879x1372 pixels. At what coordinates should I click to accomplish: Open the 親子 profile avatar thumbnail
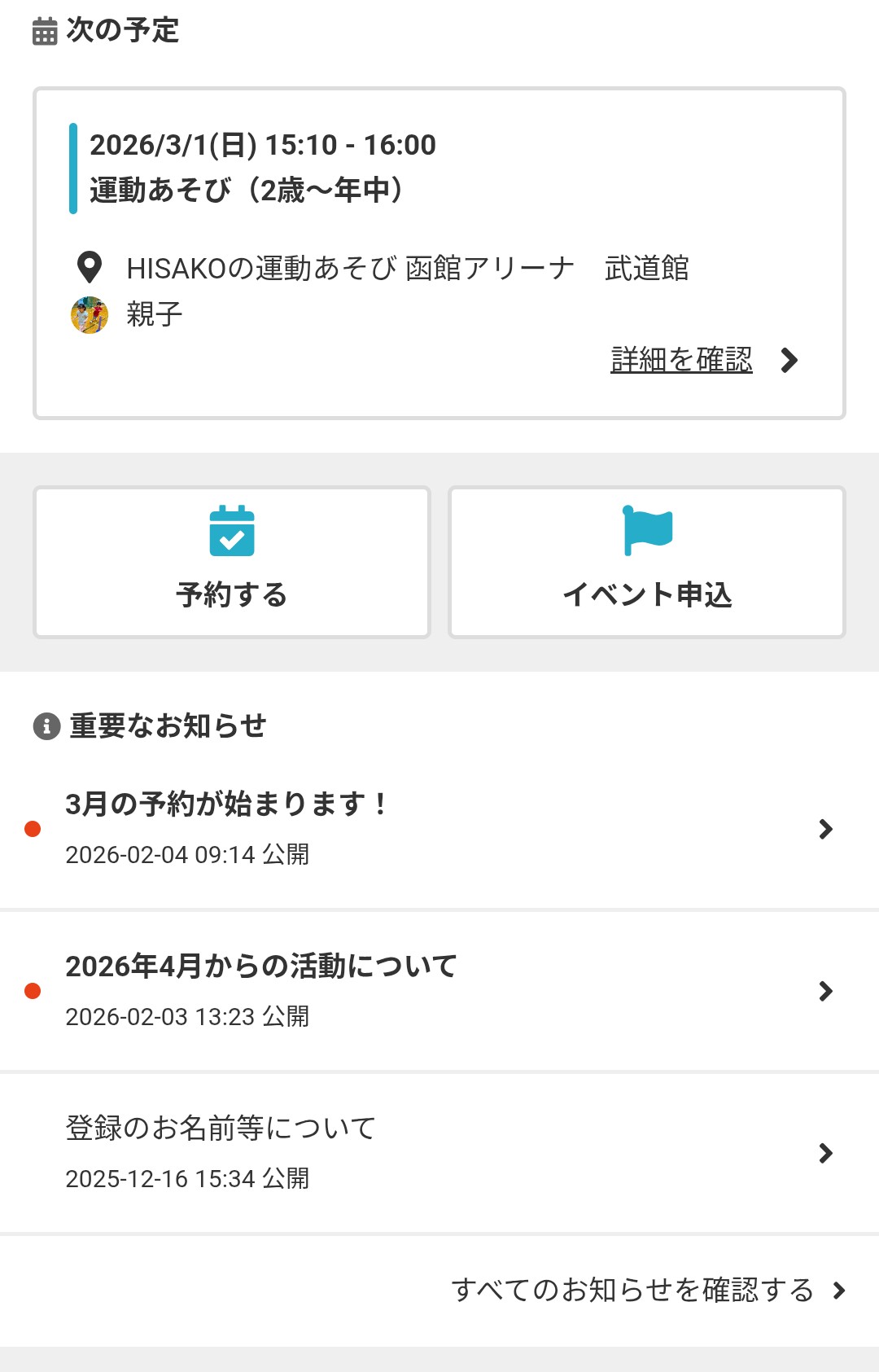[90, 315]
